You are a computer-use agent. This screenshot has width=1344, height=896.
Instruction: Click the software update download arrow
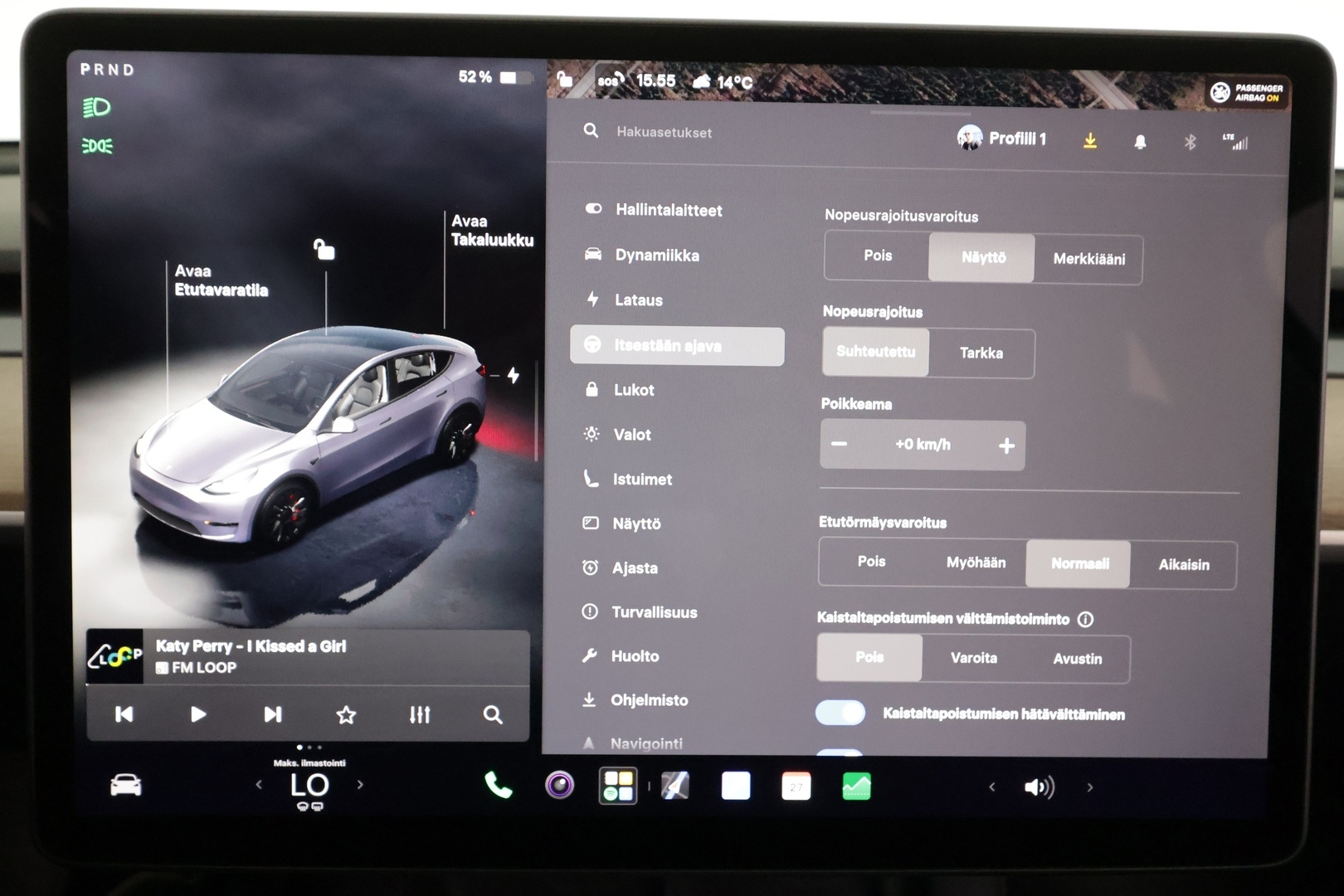(x=1090, y=141)
